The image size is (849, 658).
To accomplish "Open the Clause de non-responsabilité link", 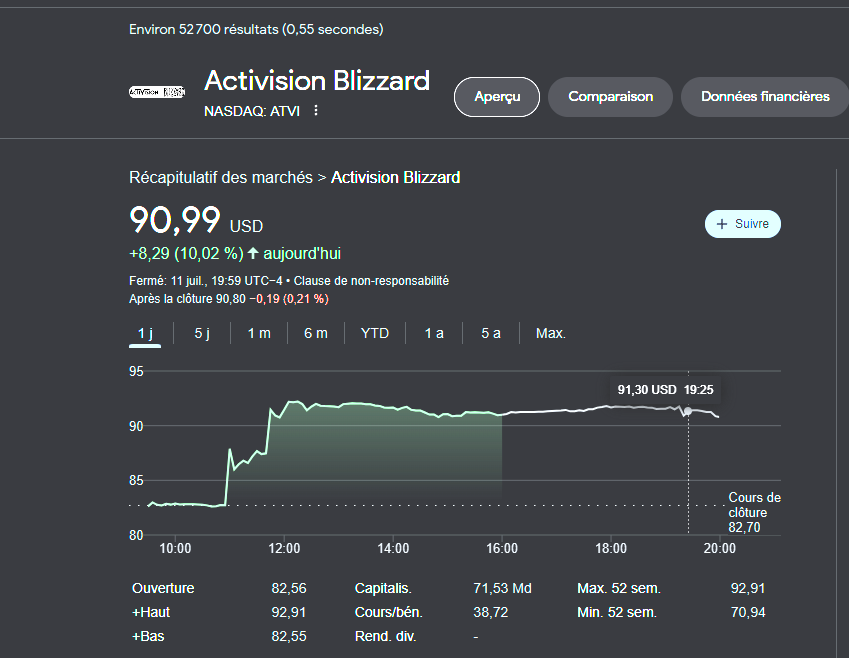I will [371, 281].
